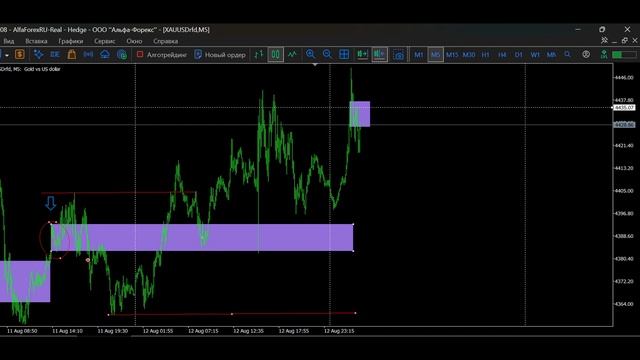Select the blue down arrow chart object
Viewport: 640px width, 360px height.
tap(51, 203)
